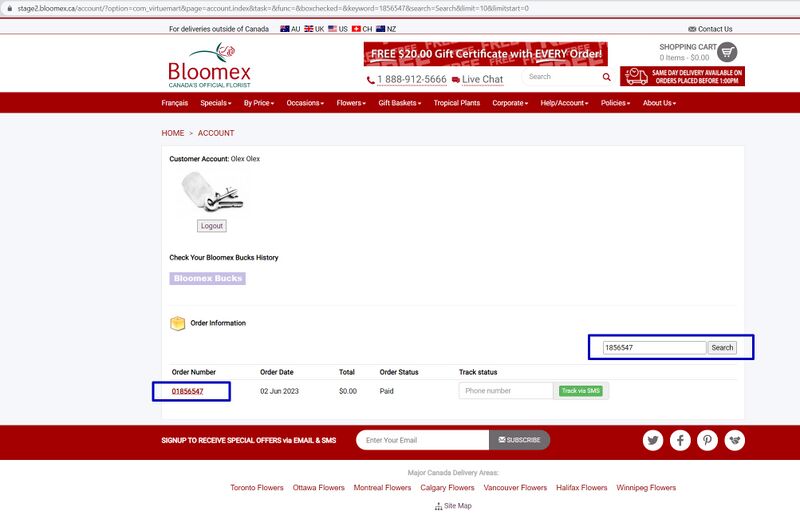
Task: Open Contact Us link
Action: pyautogui.click(x=710, y=29)
